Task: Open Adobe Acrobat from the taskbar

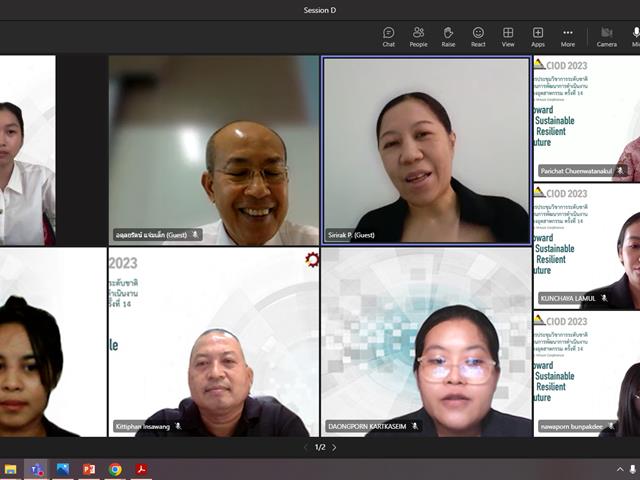Action: 141,469
